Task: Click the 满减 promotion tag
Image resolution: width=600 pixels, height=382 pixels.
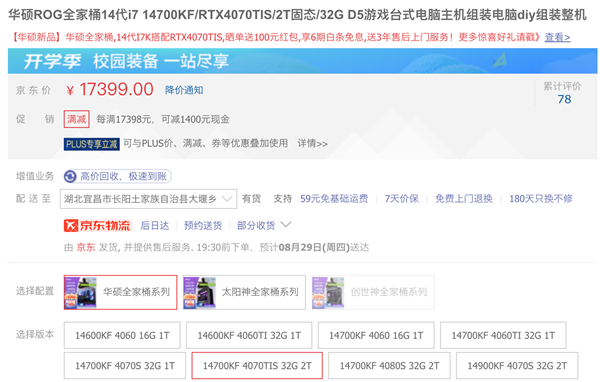Action: pyautogui.click(x=77, y=119)
